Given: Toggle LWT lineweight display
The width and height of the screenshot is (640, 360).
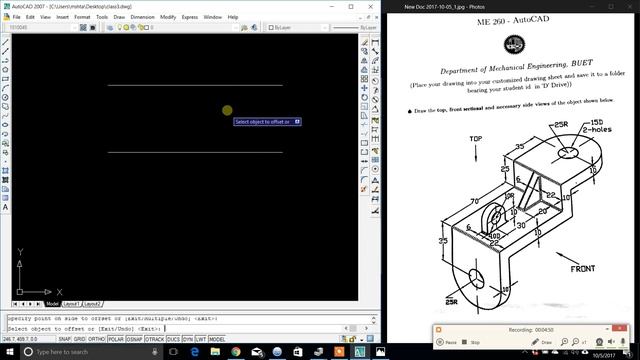Looking at the screenshot, I should point(201,339).
